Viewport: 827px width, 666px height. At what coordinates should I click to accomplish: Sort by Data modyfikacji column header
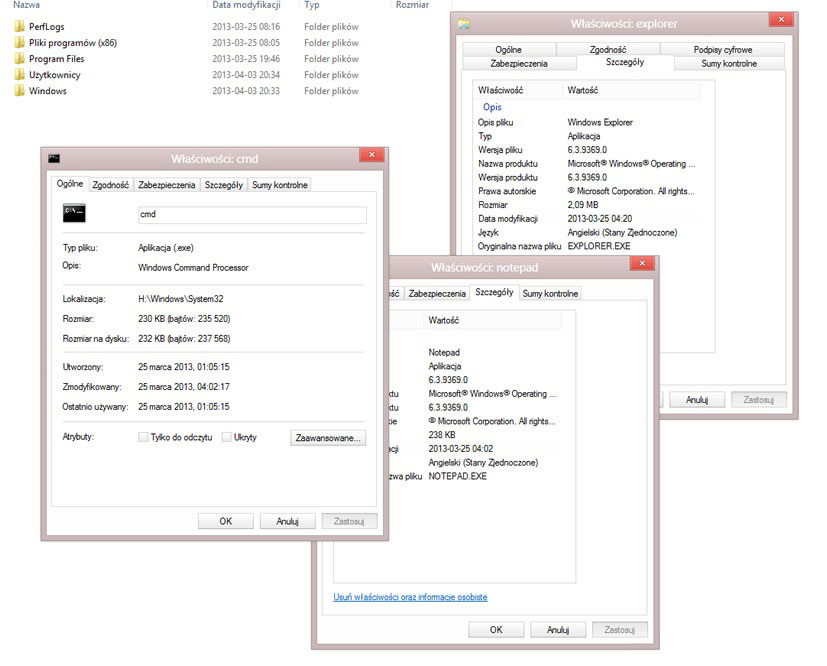(246, 5)
